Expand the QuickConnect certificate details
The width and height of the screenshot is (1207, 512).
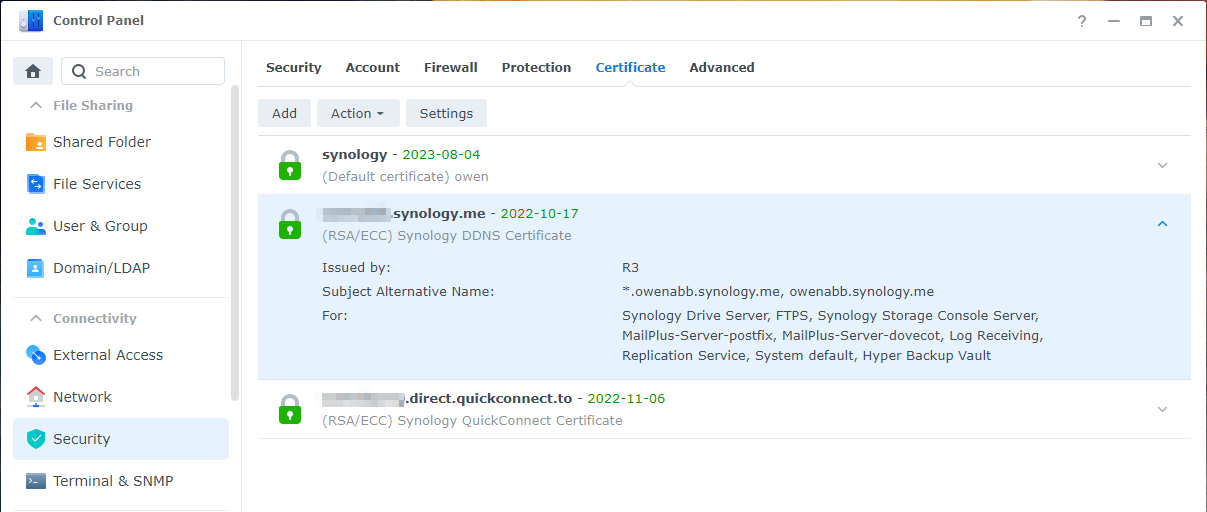(1162, 409)
